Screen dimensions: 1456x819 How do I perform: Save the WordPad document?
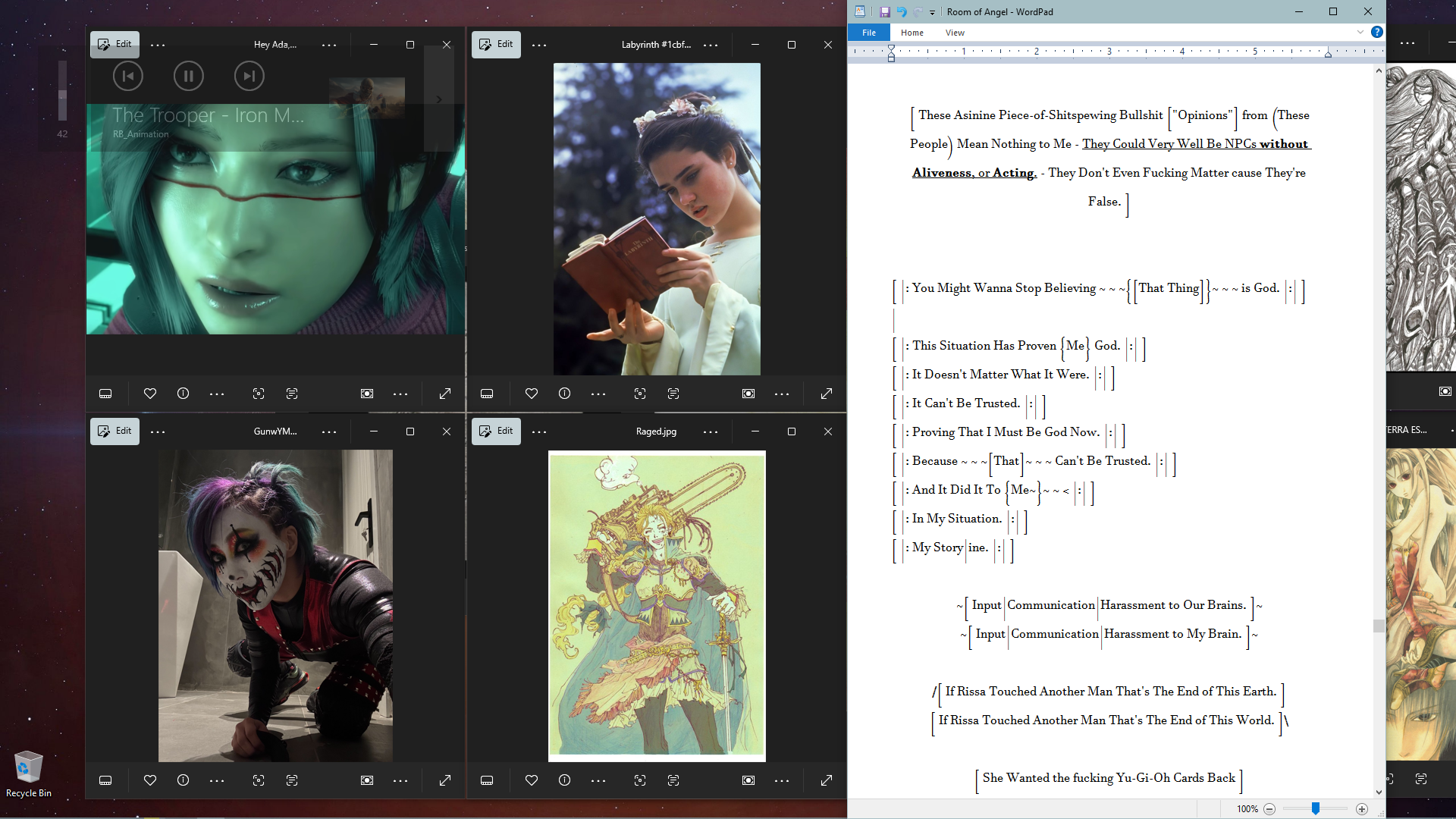tap(884, 11)
